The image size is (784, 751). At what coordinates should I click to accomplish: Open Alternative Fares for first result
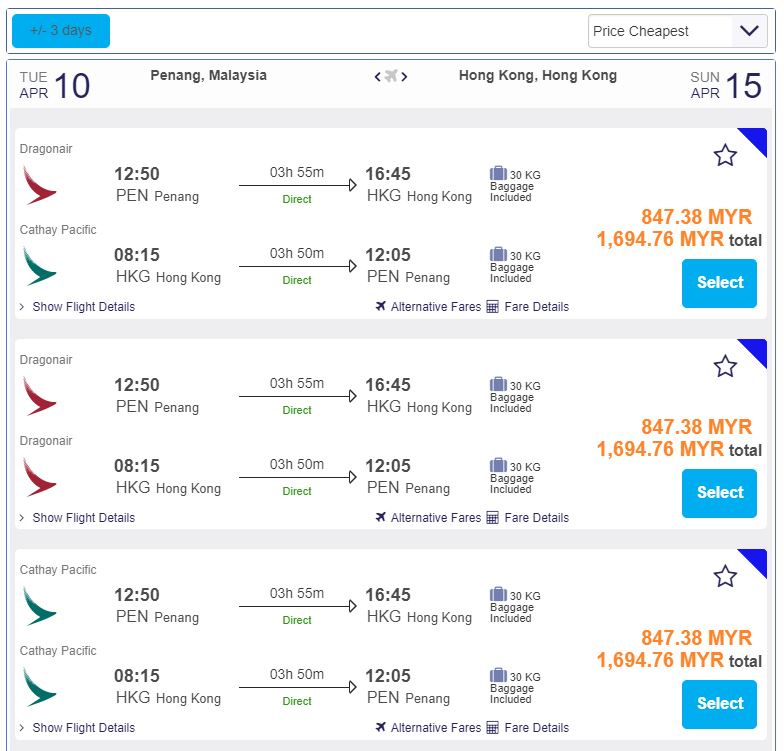click(x=428, y=307)
